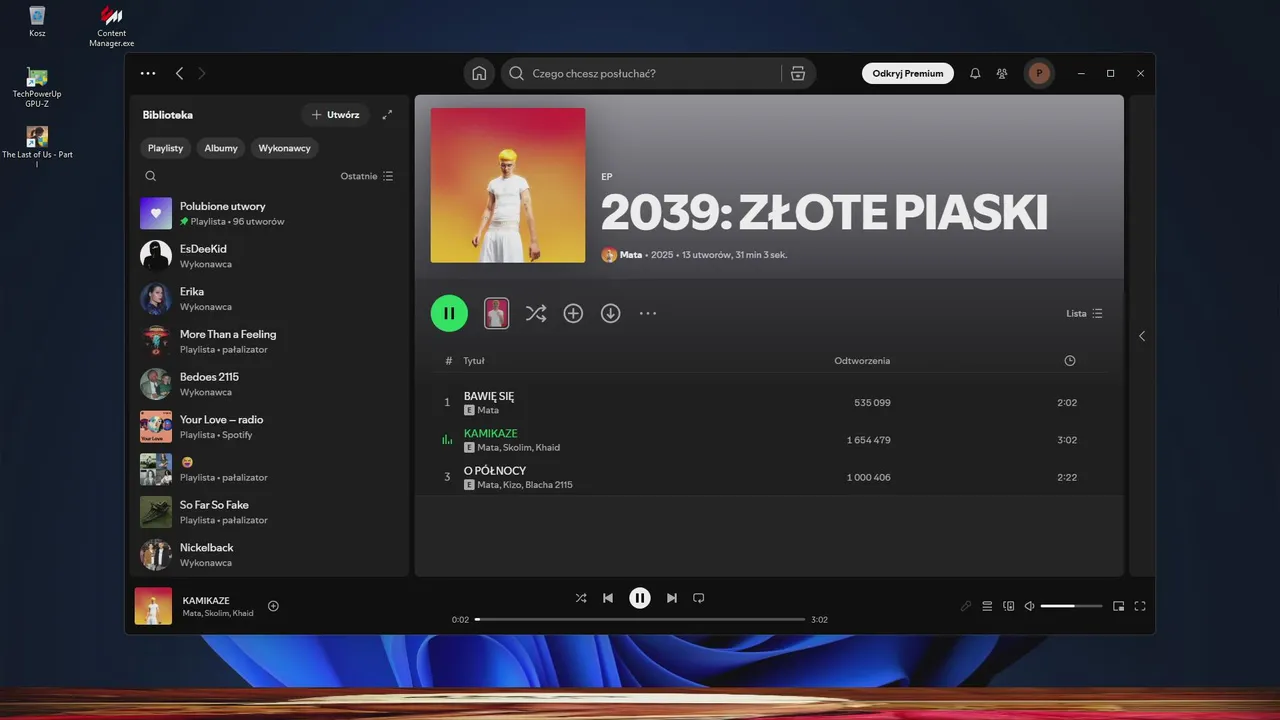Skip to the next track
This screenshot has height=720, width=1280.
coord(672,598)
